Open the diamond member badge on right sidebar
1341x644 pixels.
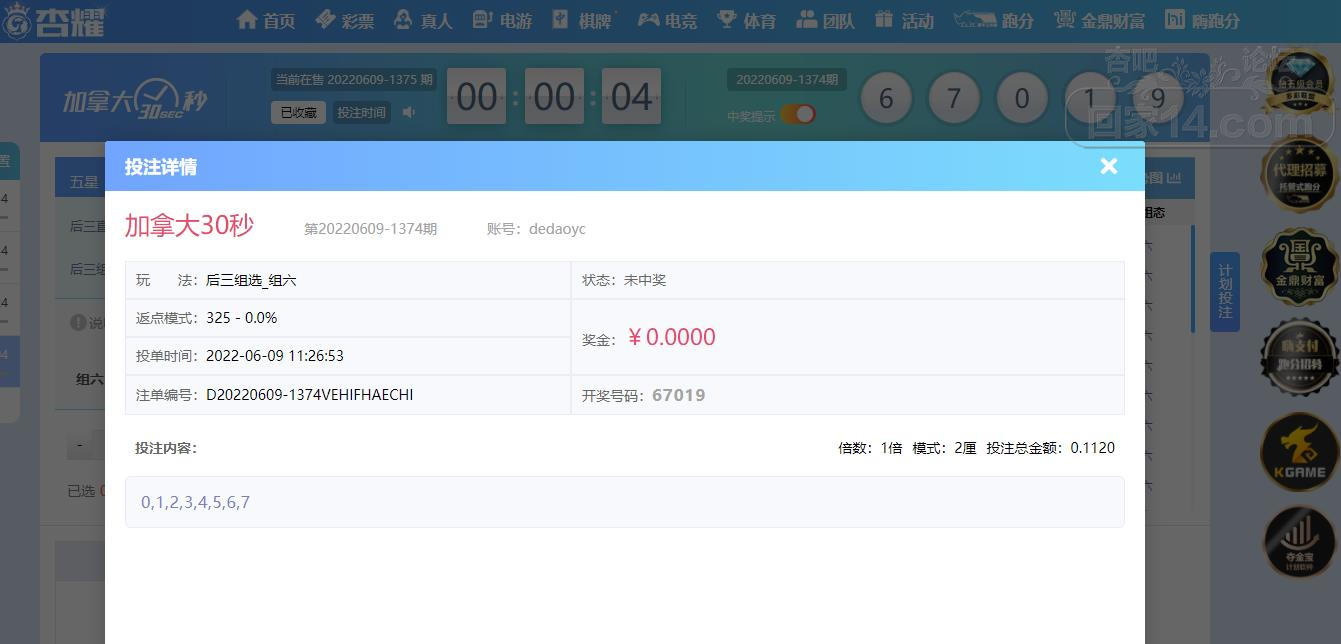[x=1299, y=85]
